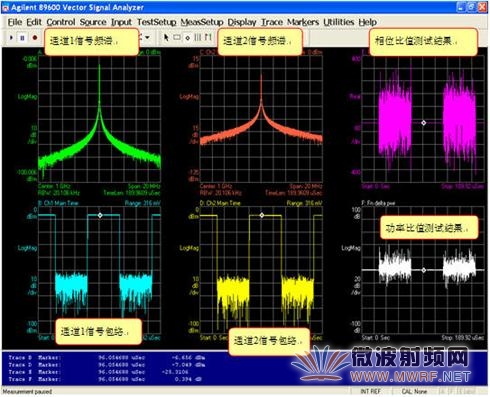Viewport: 490px width, 397px height.
Task: Select the rectangle zoom box tool
Action: [177, 37]
